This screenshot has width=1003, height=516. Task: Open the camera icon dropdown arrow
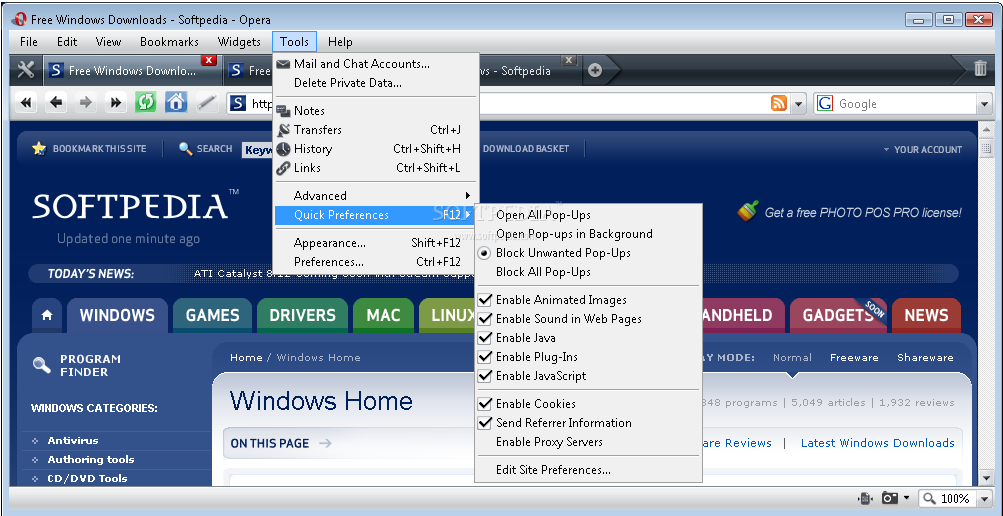906,497
